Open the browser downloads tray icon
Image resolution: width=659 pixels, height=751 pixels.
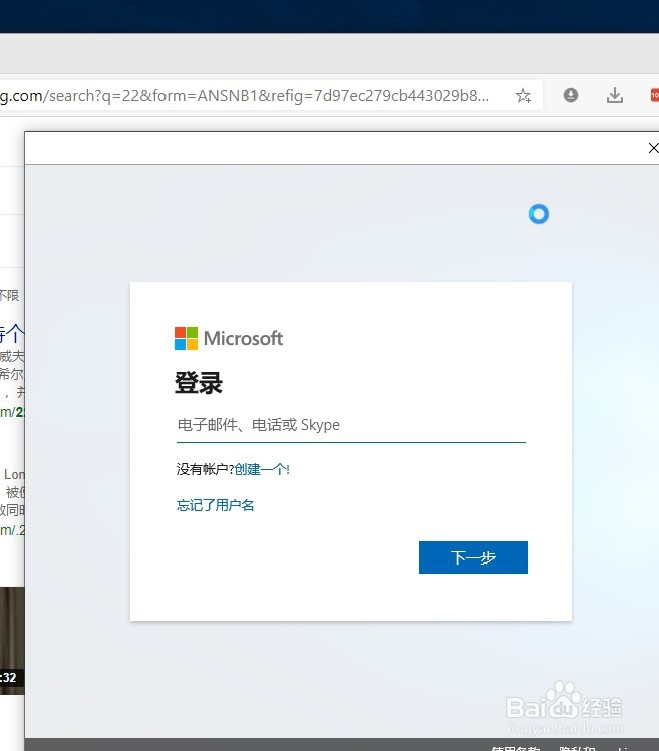[615, 95]
